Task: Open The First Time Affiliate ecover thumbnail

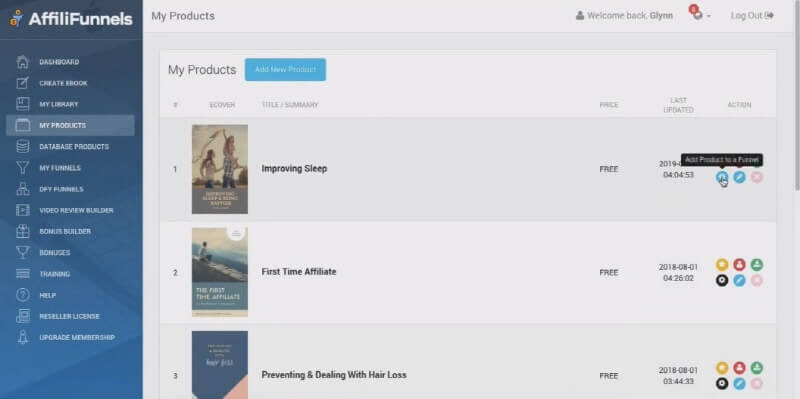Action: coord(220,272)
